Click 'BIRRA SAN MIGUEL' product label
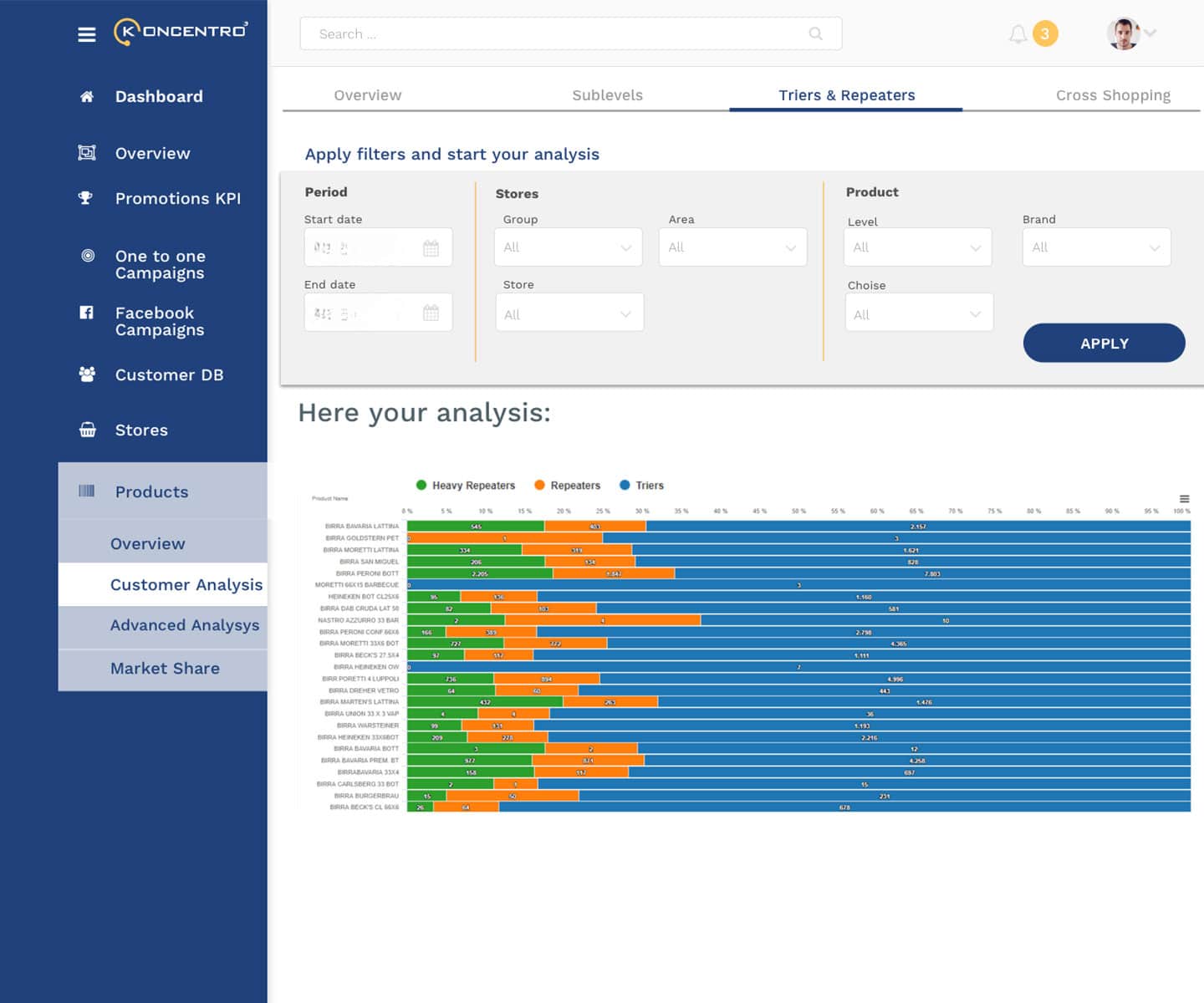This screenshot has height=1003, width=1204. (370, 562)
